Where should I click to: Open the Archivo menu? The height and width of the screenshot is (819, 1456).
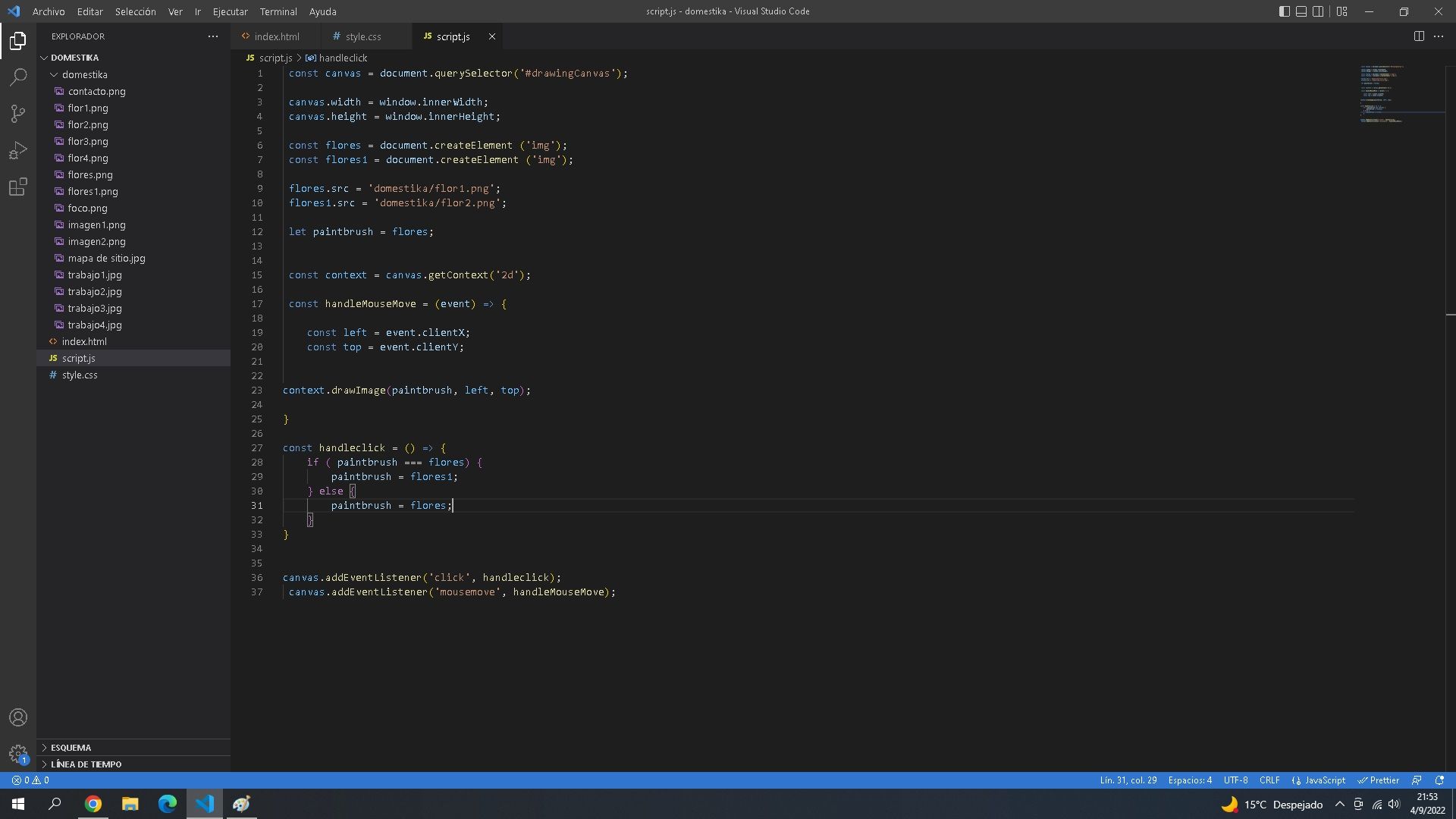point(49,11)
